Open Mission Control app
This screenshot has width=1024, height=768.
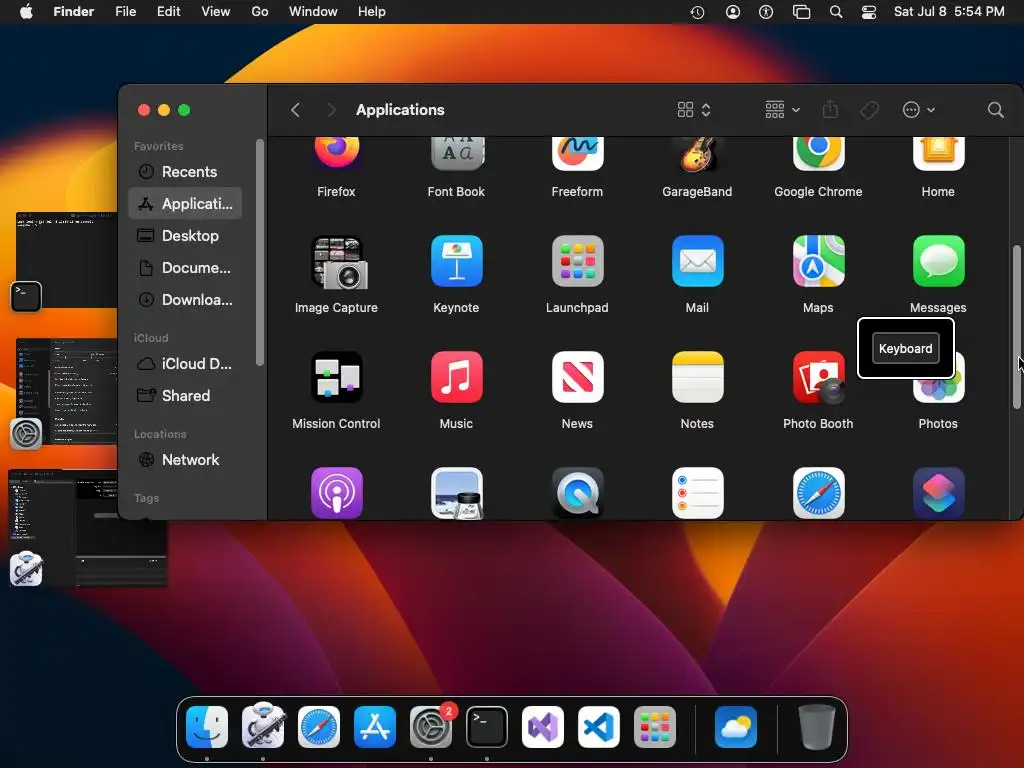(336, 377)
